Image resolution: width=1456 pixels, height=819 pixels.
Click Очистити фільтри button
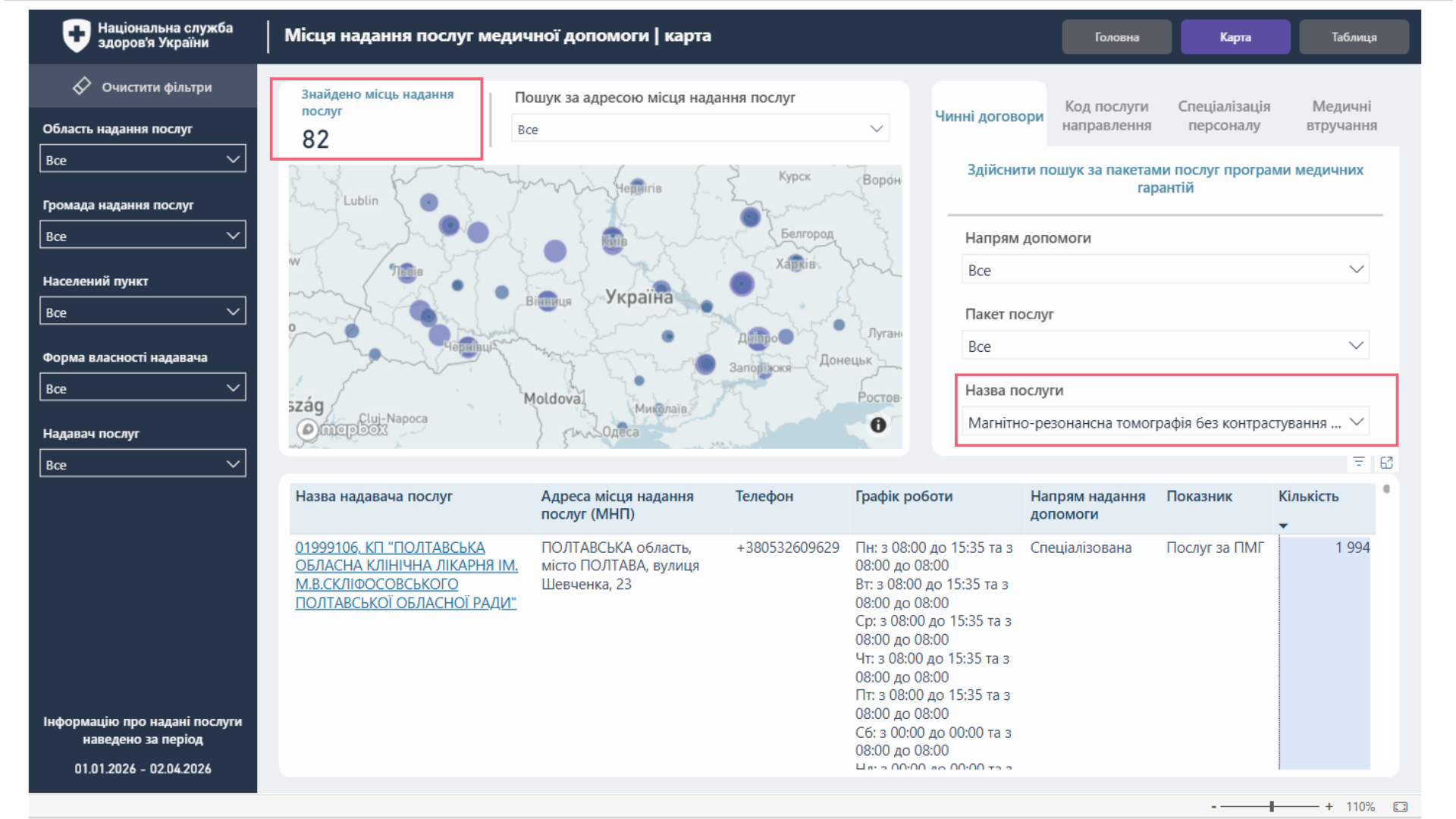143,86
